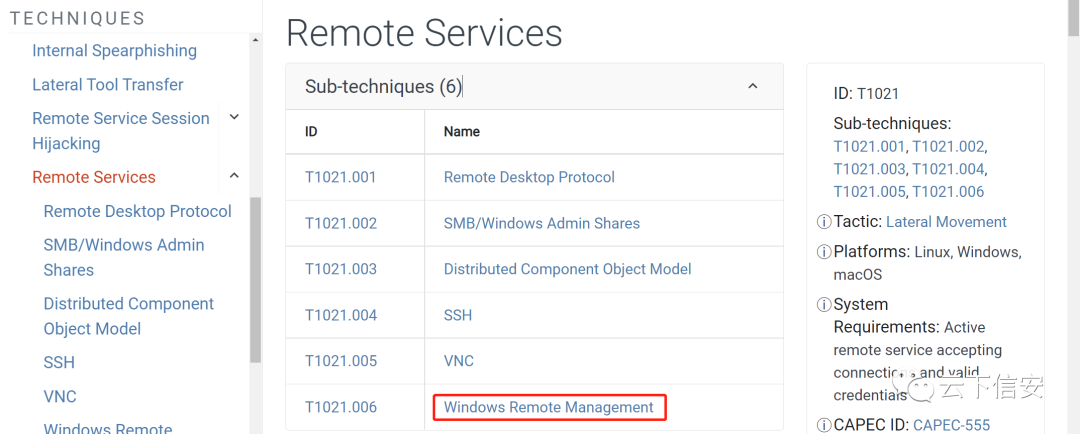Select Lateral Tool Transfer in sidebar

coord(108,85)
